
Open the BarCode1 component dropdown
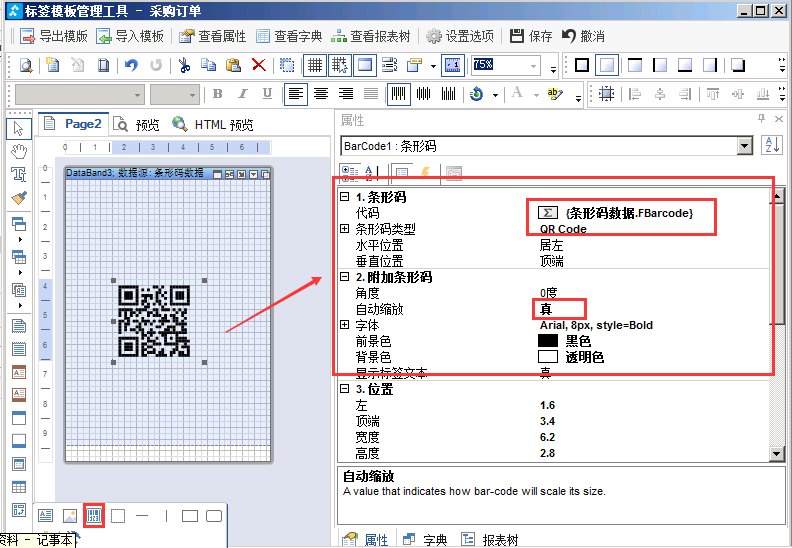[x=745, y=146]
